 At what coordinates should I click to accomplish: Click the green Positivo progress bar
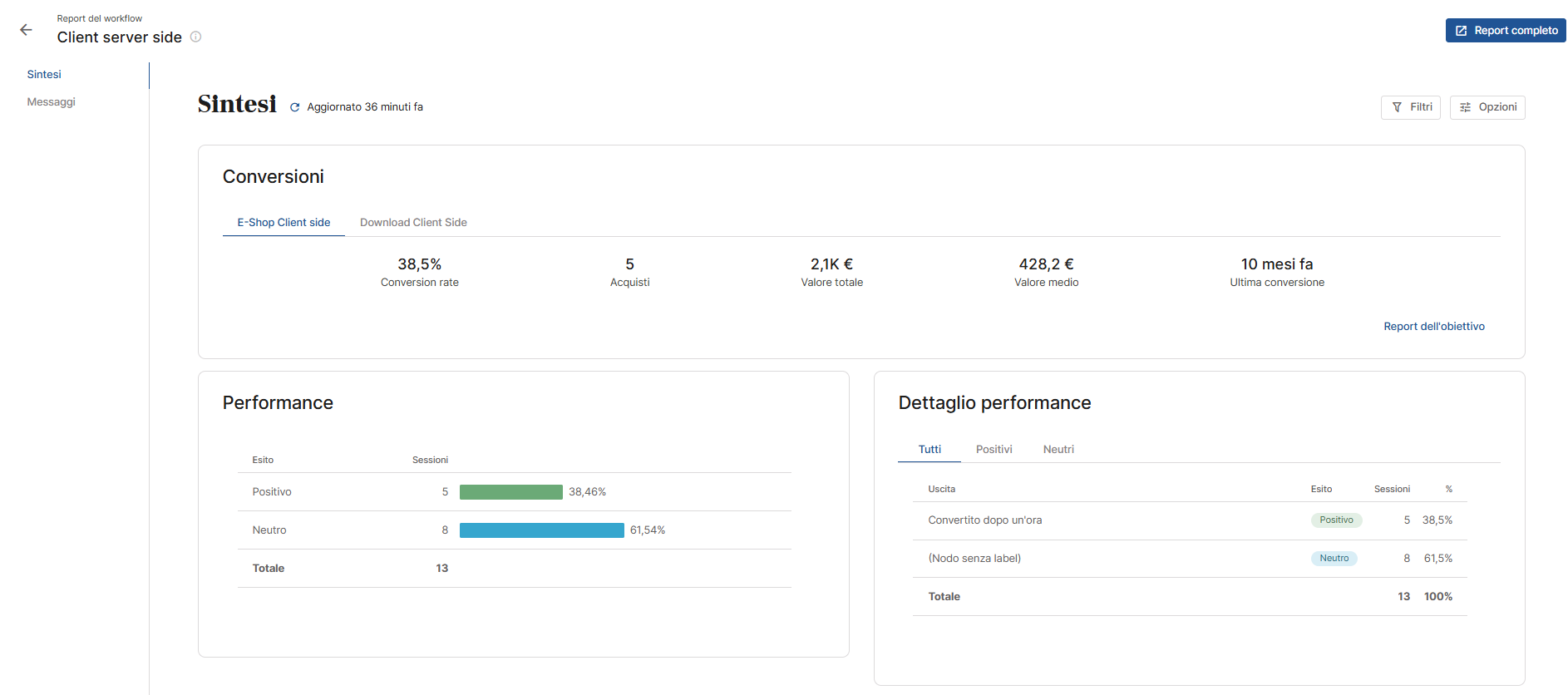pos(510,492)
